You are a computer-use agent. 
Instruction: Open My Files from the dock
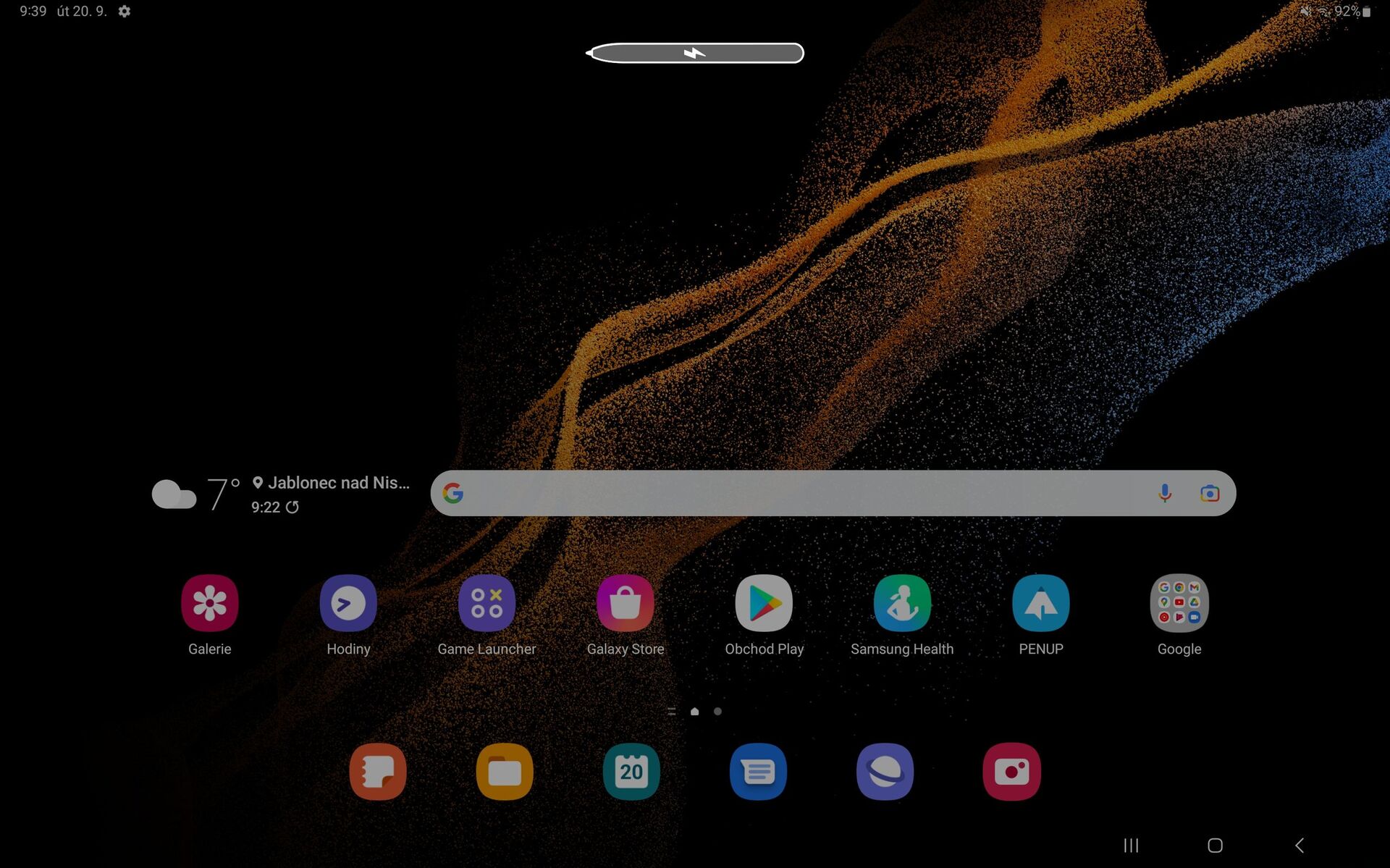click(504, 772)
